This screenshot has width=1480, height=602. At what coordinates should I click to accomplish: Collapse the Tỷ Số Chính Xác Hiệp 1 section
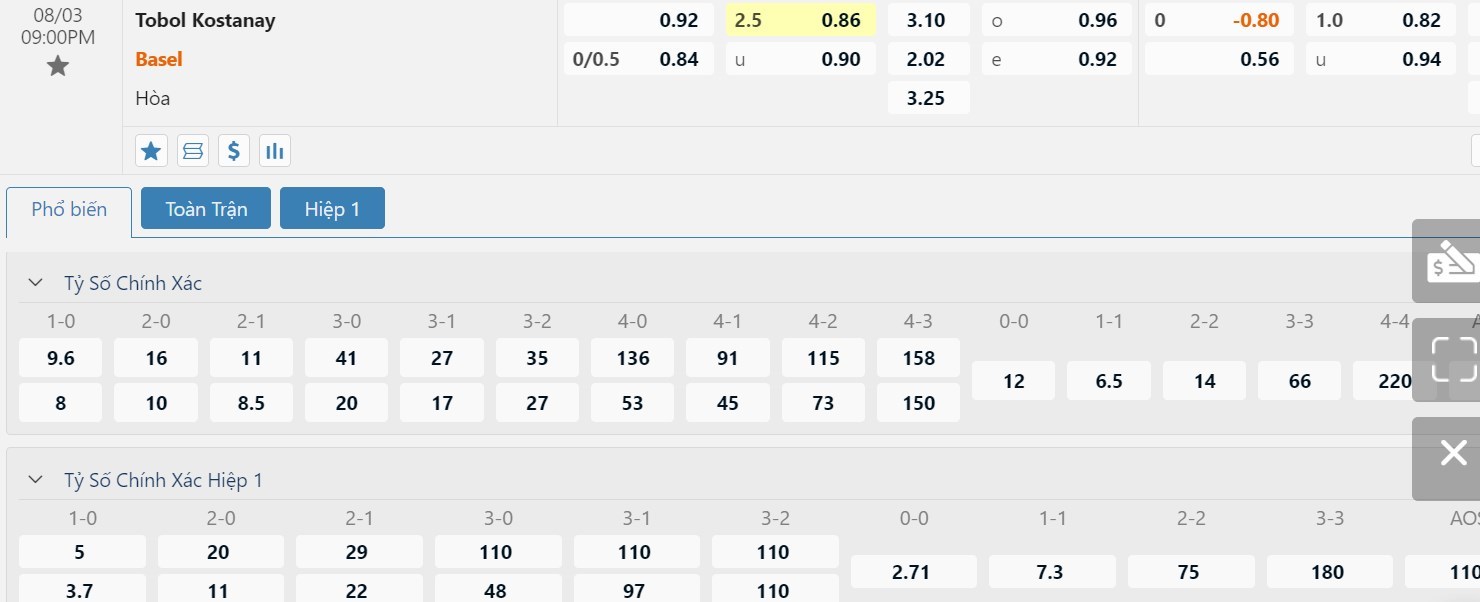point(36,480)
